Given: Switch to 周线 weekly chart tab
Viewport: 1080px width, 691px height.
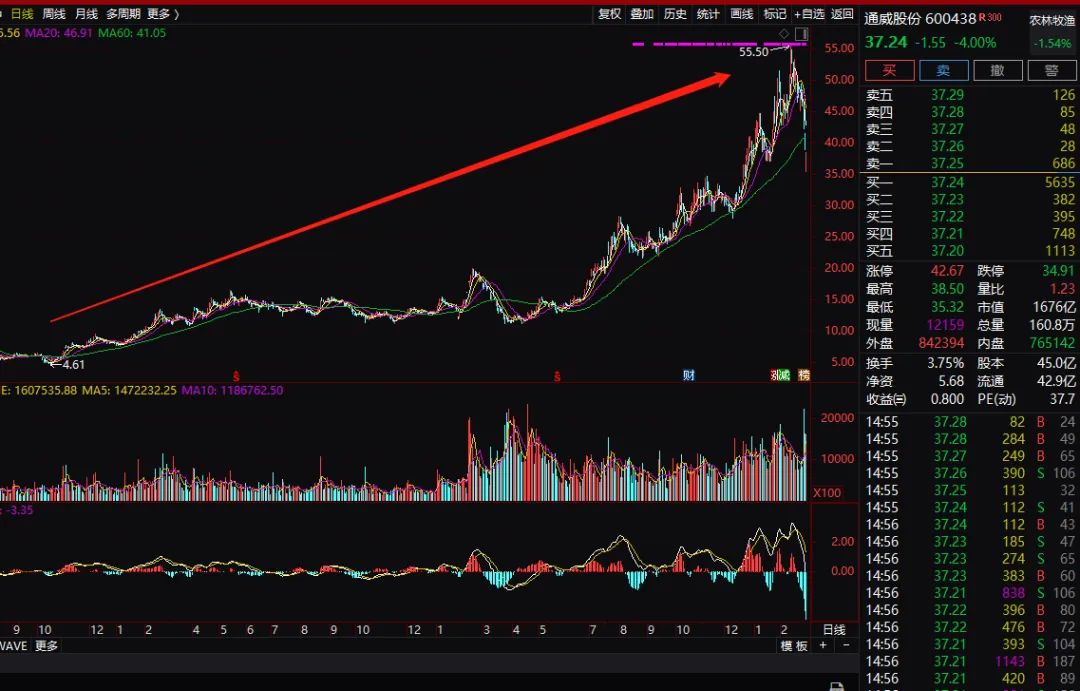Looking at the screenshot, I should tap(54, 14).
